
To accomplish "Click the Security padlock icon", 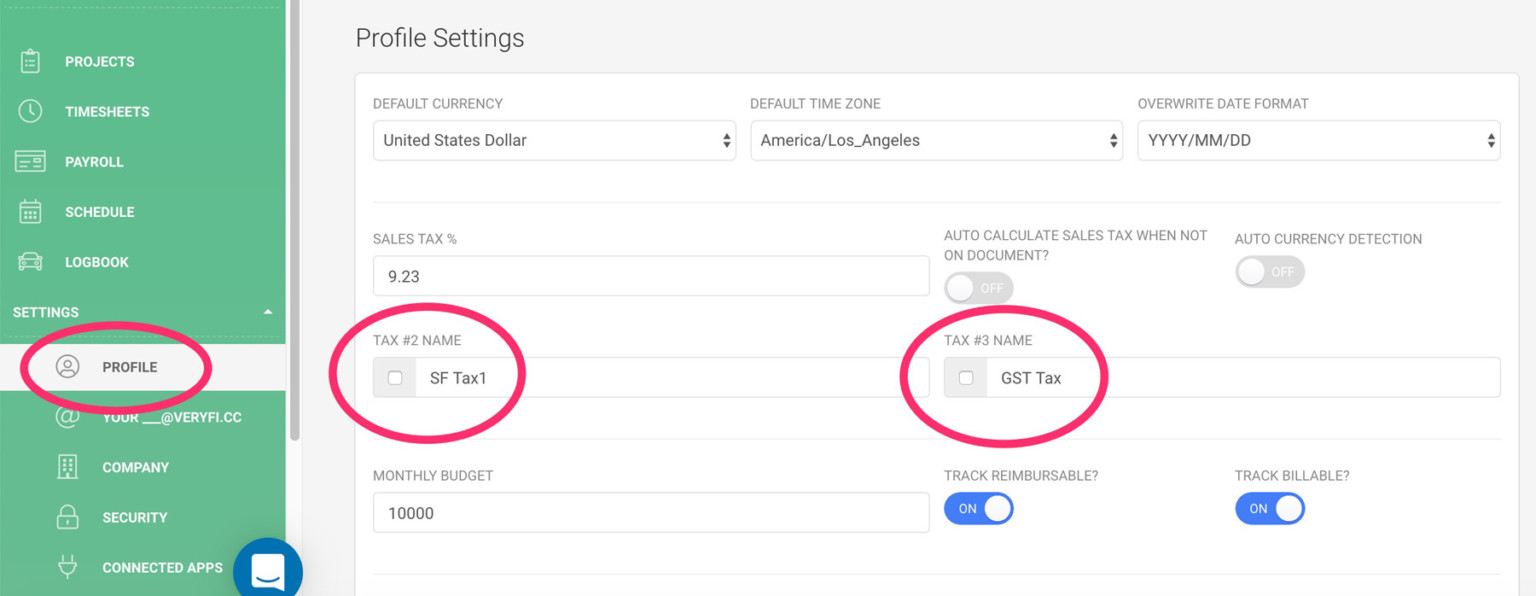I will tap(67, 517).
